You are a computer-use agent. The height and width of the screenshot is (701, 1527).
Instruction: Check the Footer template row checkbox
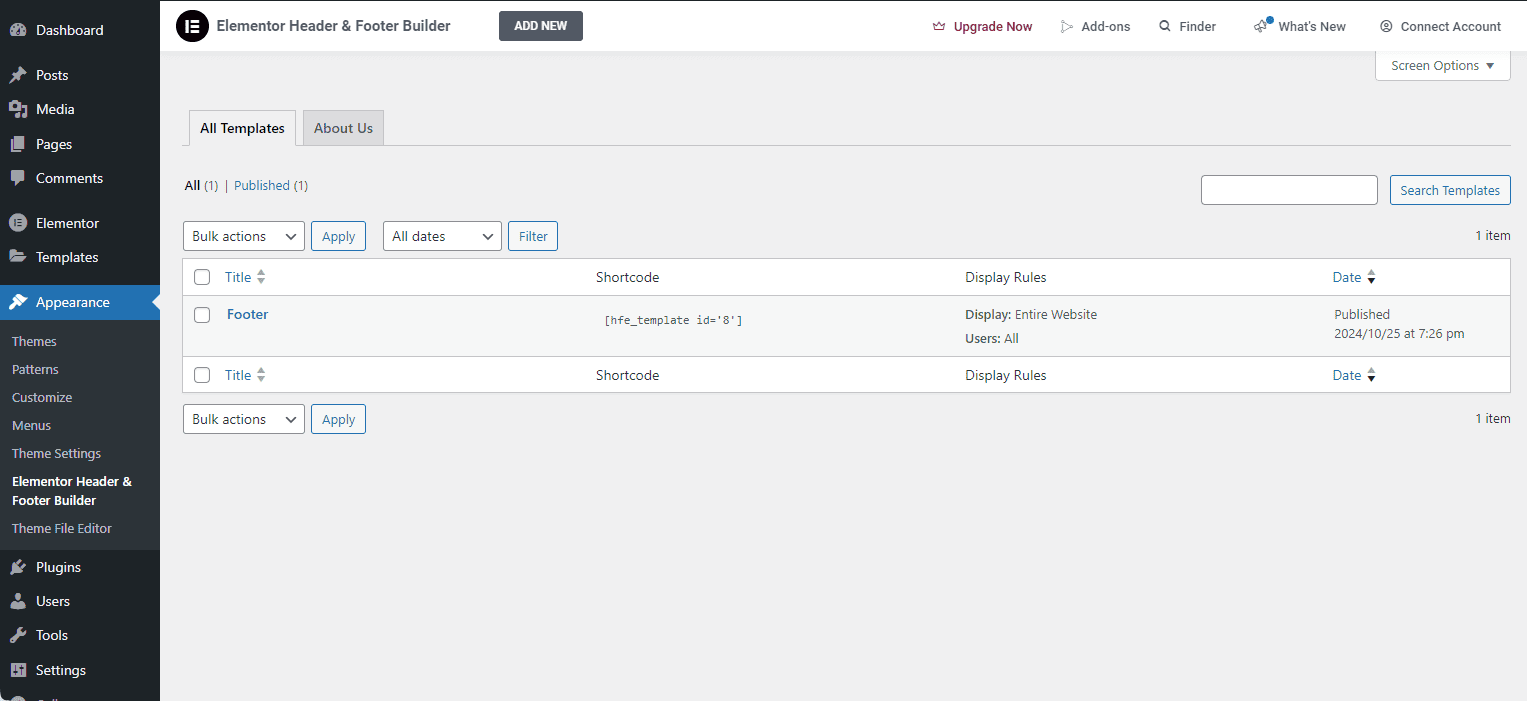click(x=202, y=315)
